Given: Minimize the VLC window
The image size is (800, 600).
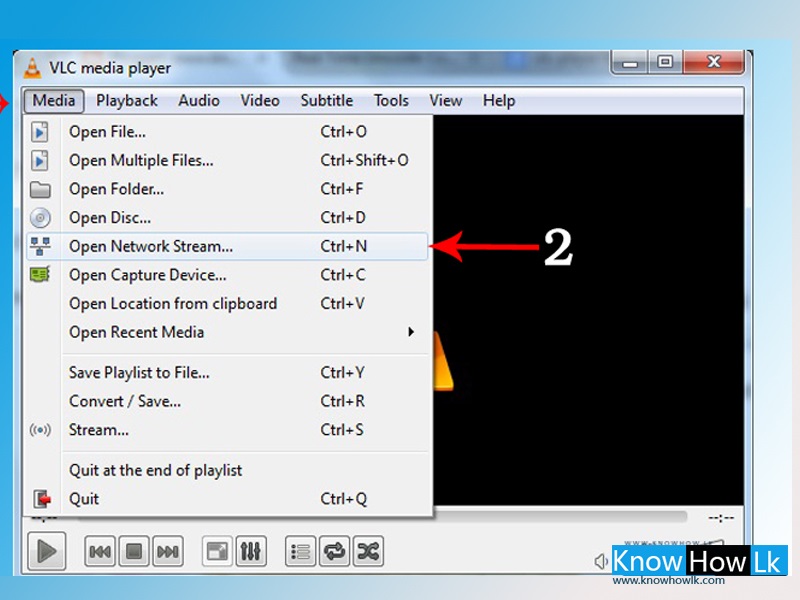Looking at the screenshot, I should pyautogui.click(x=630, y=62).
